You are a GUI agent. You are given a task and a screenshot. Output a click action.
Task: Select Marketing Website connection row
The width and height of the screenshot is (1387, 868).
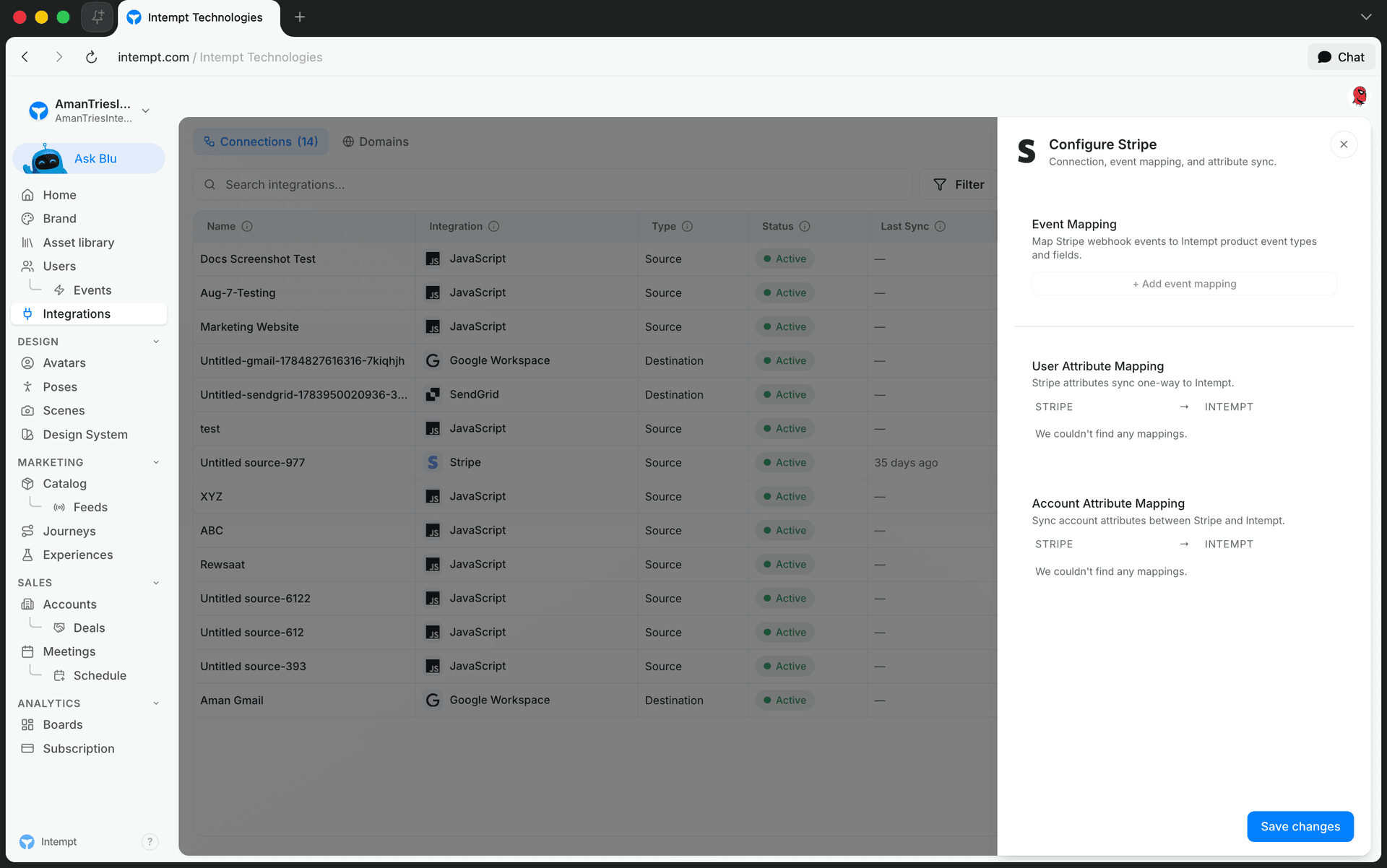point(595,327)
